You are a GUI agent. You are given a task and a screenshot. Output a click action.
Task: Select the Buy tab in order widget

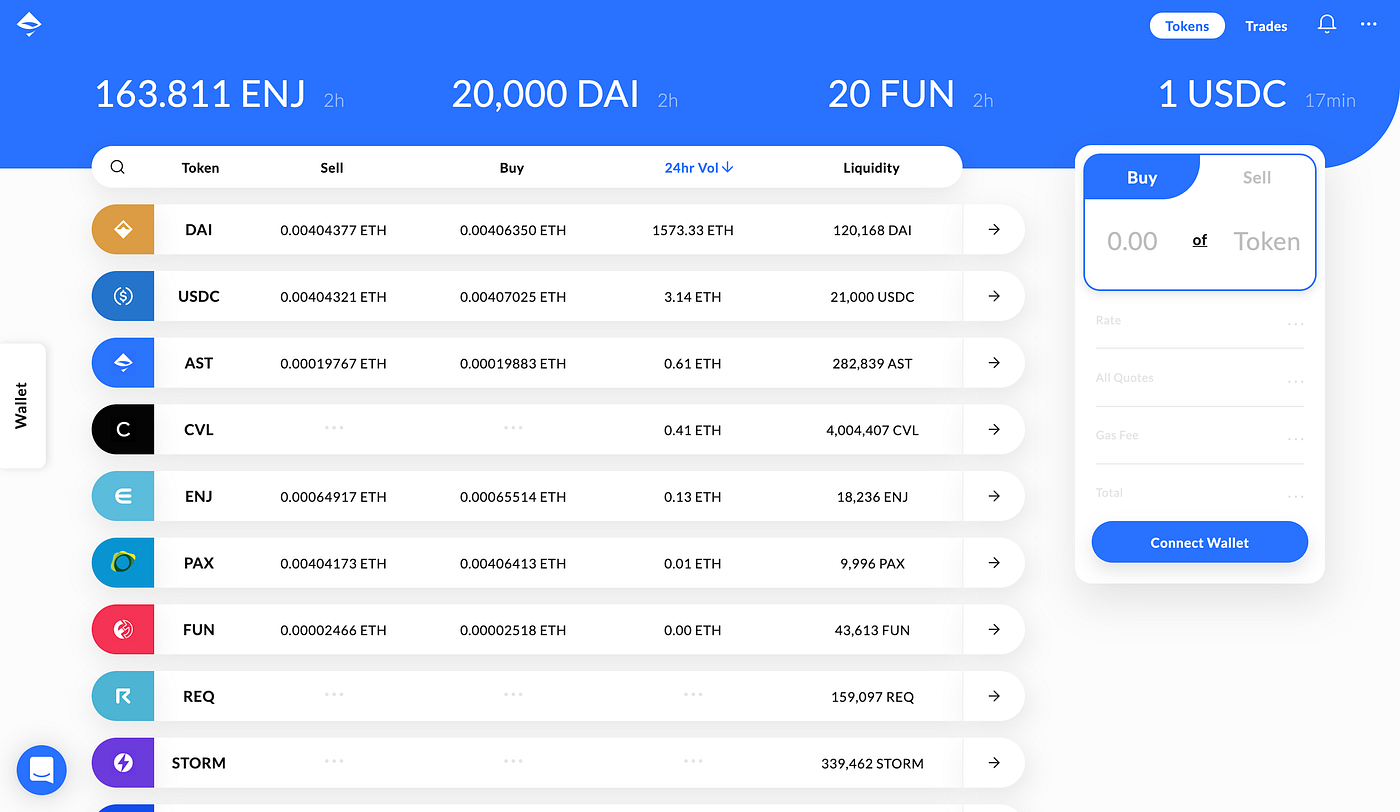(x=1142, y=177)
